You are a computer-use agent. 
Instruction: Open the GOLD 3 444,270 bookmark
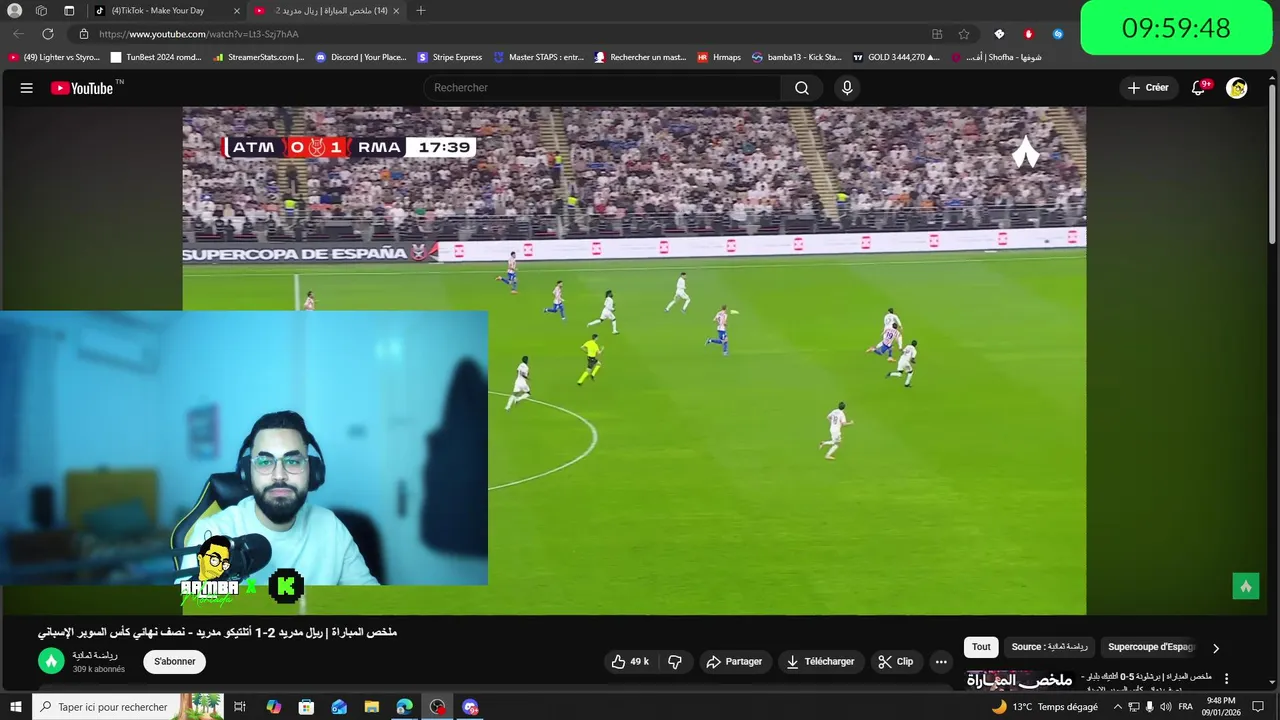click(896, 57)
